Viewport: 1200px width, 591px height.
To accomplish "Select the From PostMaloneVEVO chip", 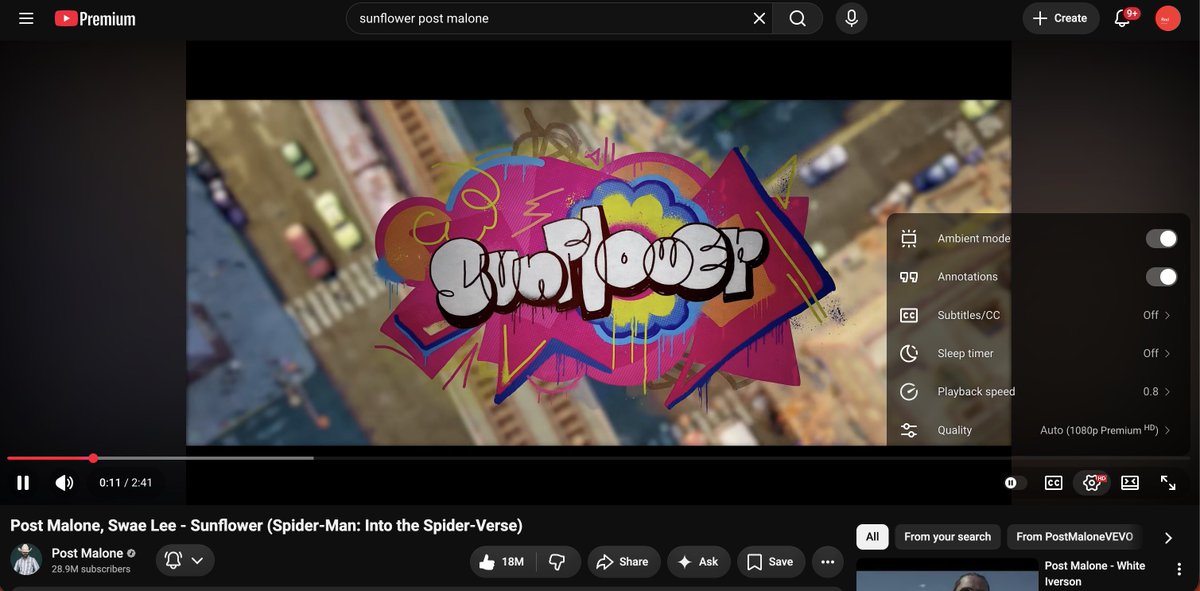I will pyautogui.click(x=1074, y=537).
